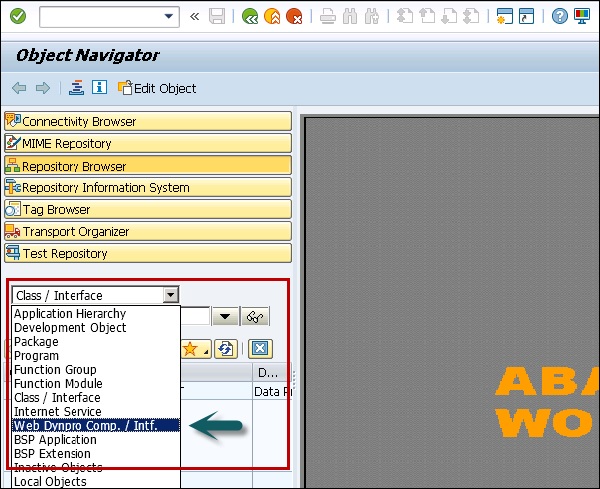Click the Customize Local Layout monitor icon
The height and width of the screenshot is (489, 600).
click(x=582, y=17)
